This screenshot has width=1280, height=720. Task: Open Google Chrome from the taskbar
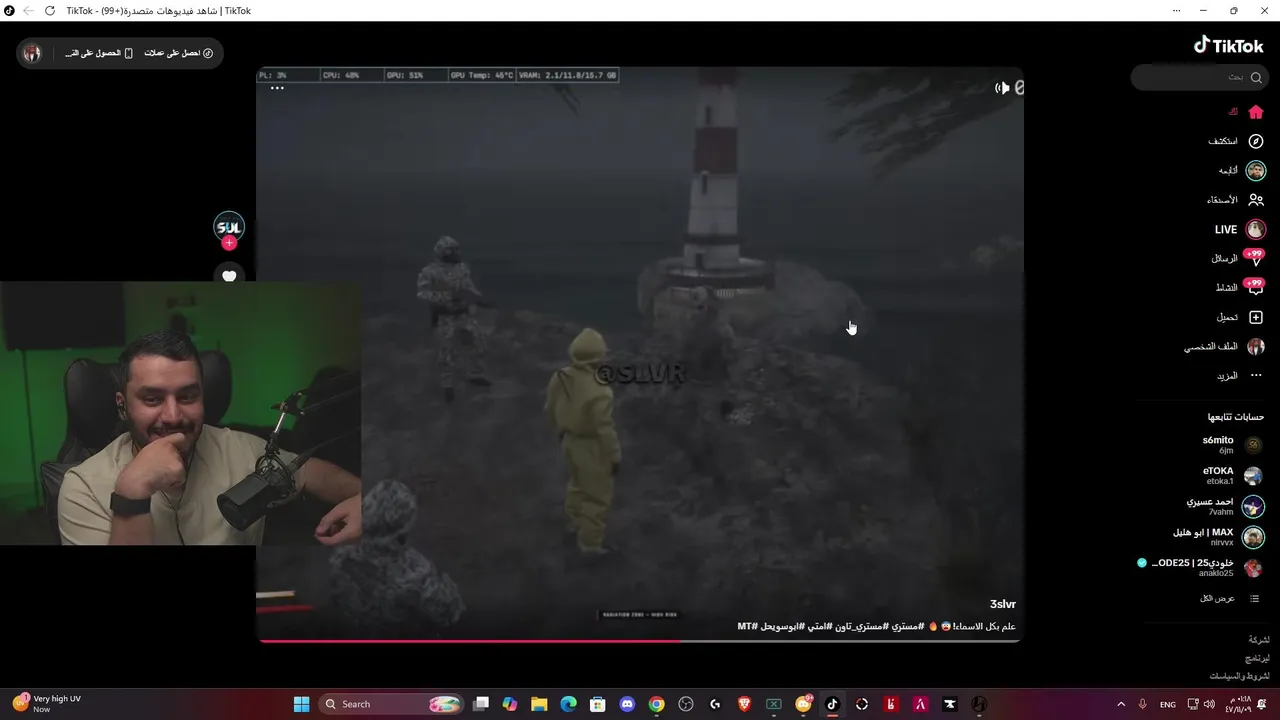[x=656, y=704]
